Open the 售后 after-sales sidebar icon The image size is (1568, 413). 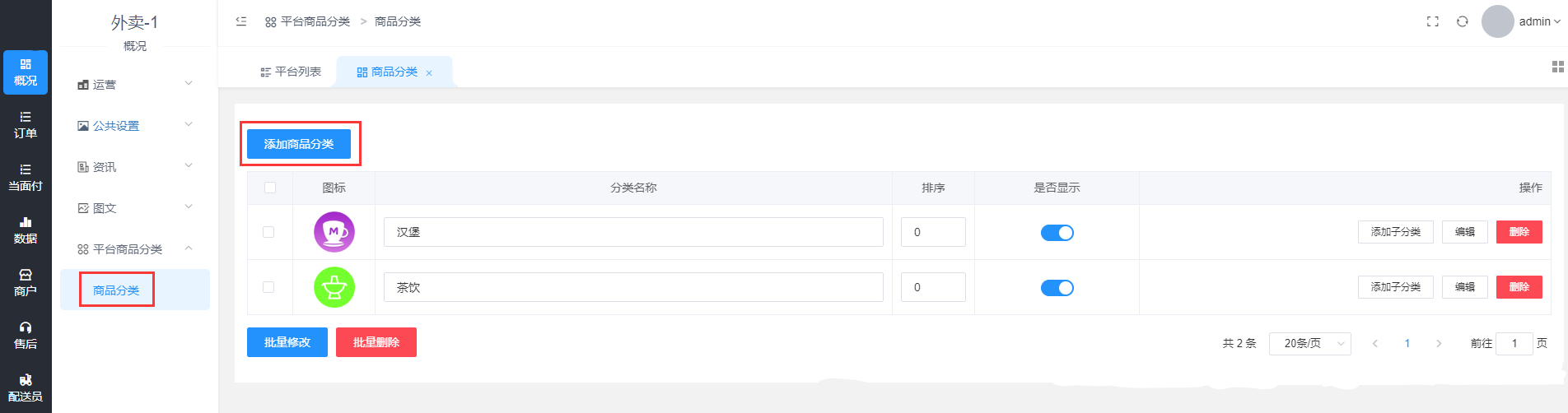(x=26, y=336)
